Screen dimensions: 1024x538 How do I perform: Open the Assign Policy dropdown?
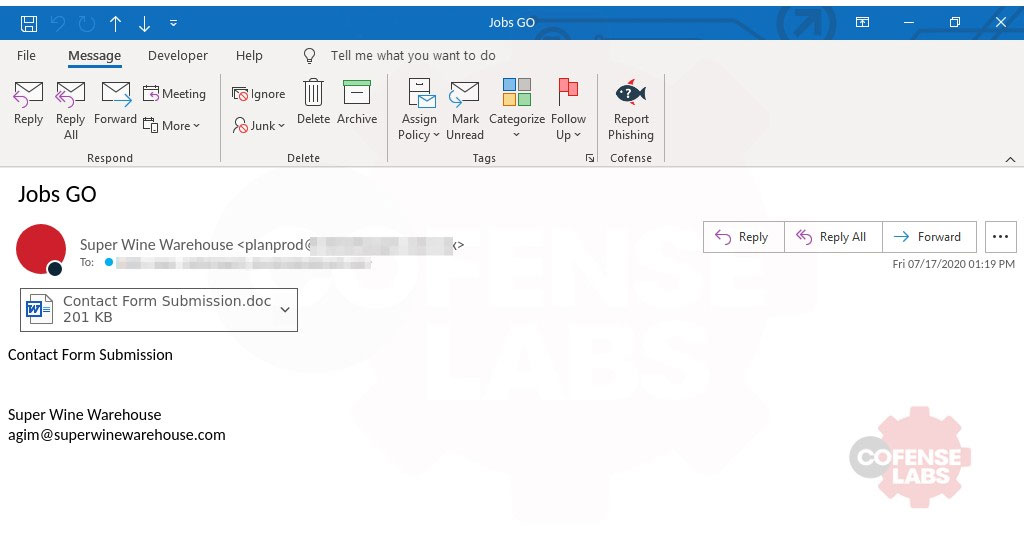419,110
